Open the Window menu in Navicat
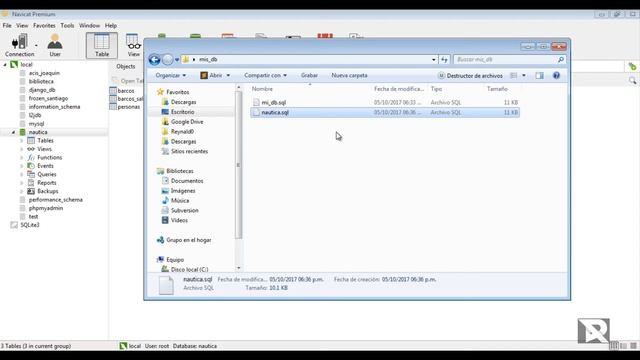 click(89, 25)
